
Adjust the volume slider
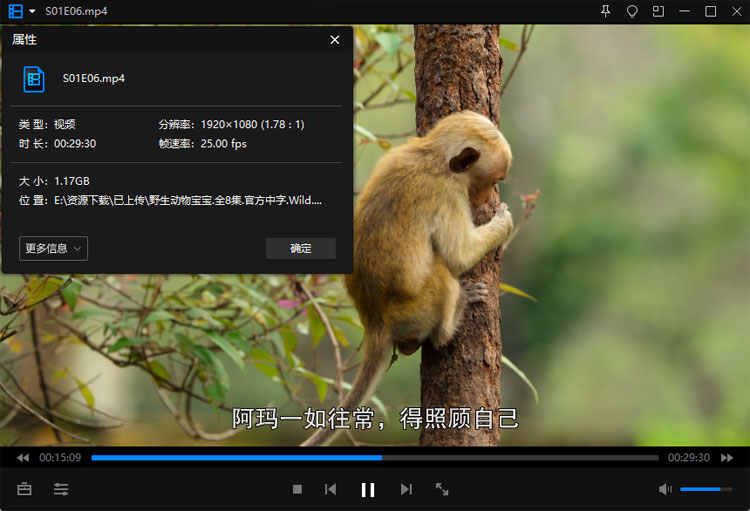(x=705, y=489)
